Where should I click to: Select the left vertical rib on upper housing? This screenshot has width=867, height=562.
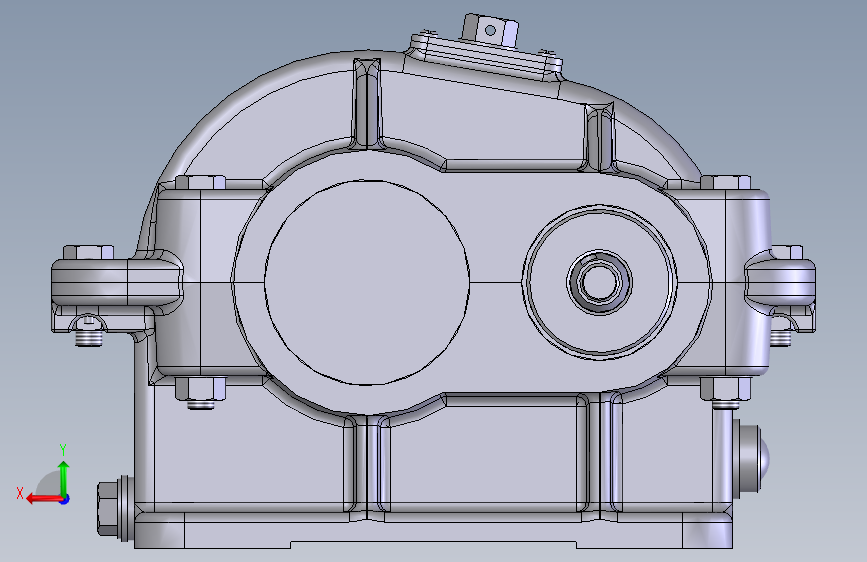point(367,103)
